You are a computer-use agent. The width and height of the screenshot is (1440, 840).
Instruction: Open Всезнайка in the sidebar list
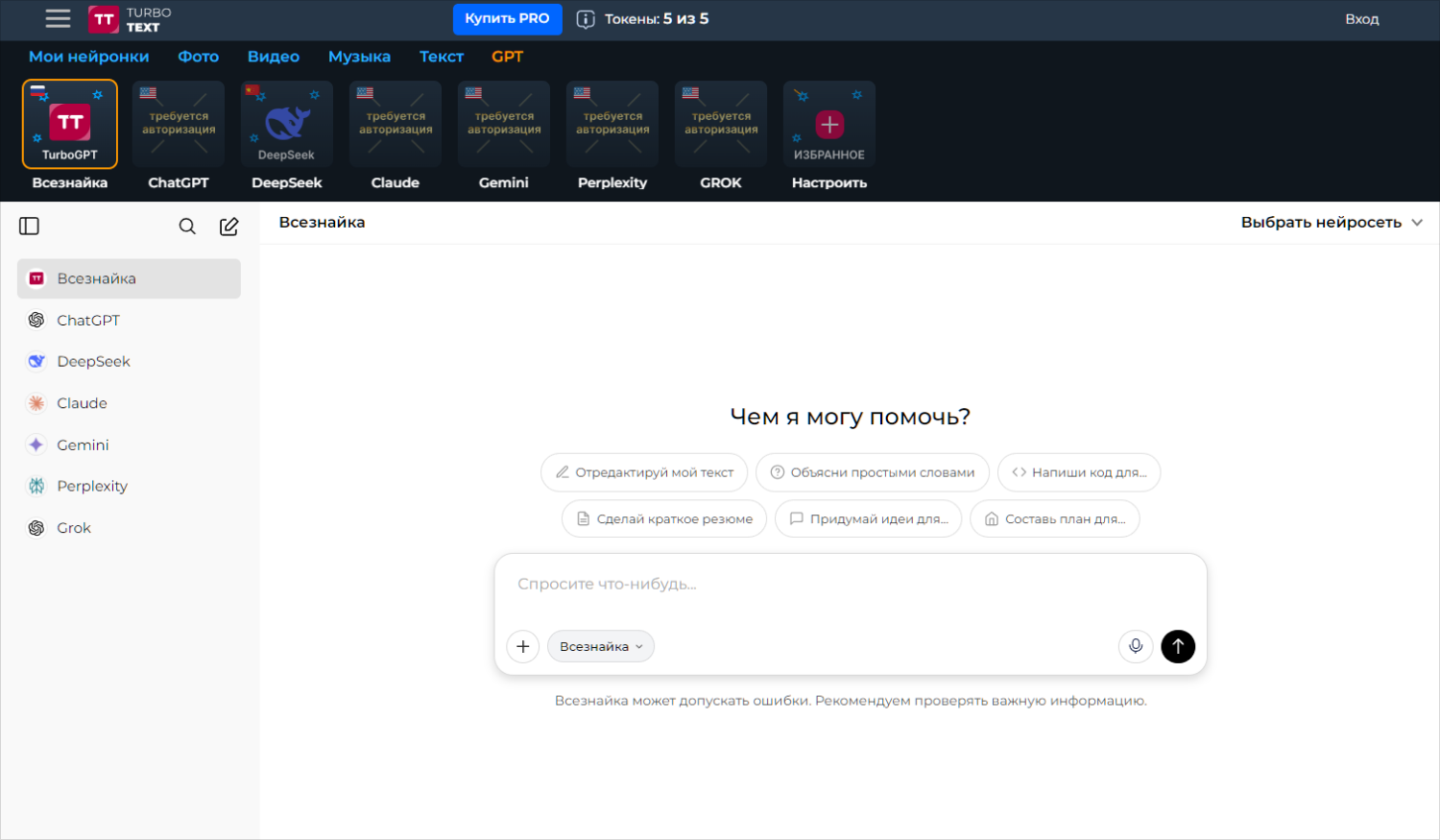[x=129, y=278]
